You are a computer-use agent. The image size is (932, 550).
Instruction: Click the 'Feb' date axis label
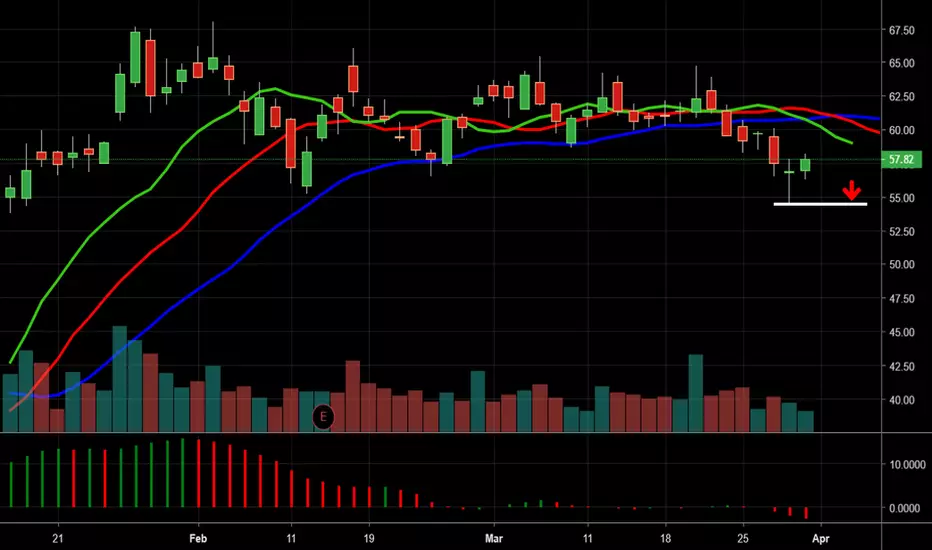coord(198,539)
